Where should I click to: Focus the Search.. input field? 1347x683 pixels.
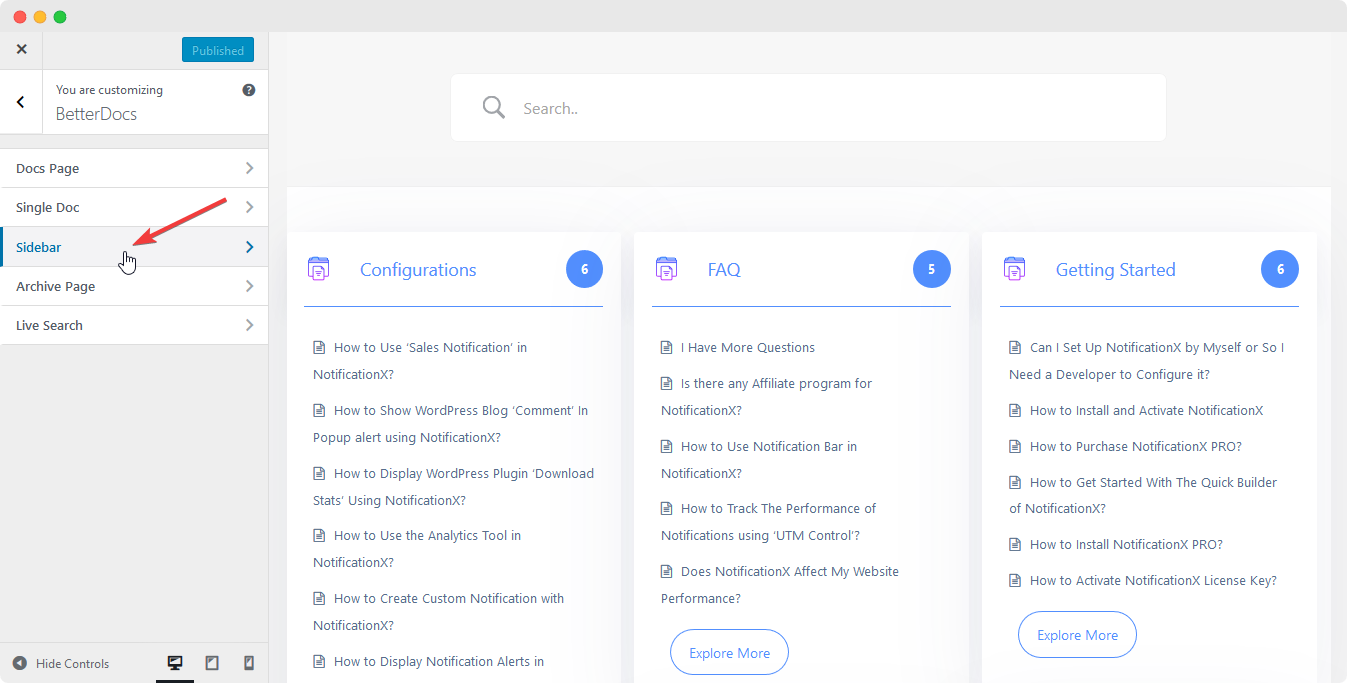(808, 107)
